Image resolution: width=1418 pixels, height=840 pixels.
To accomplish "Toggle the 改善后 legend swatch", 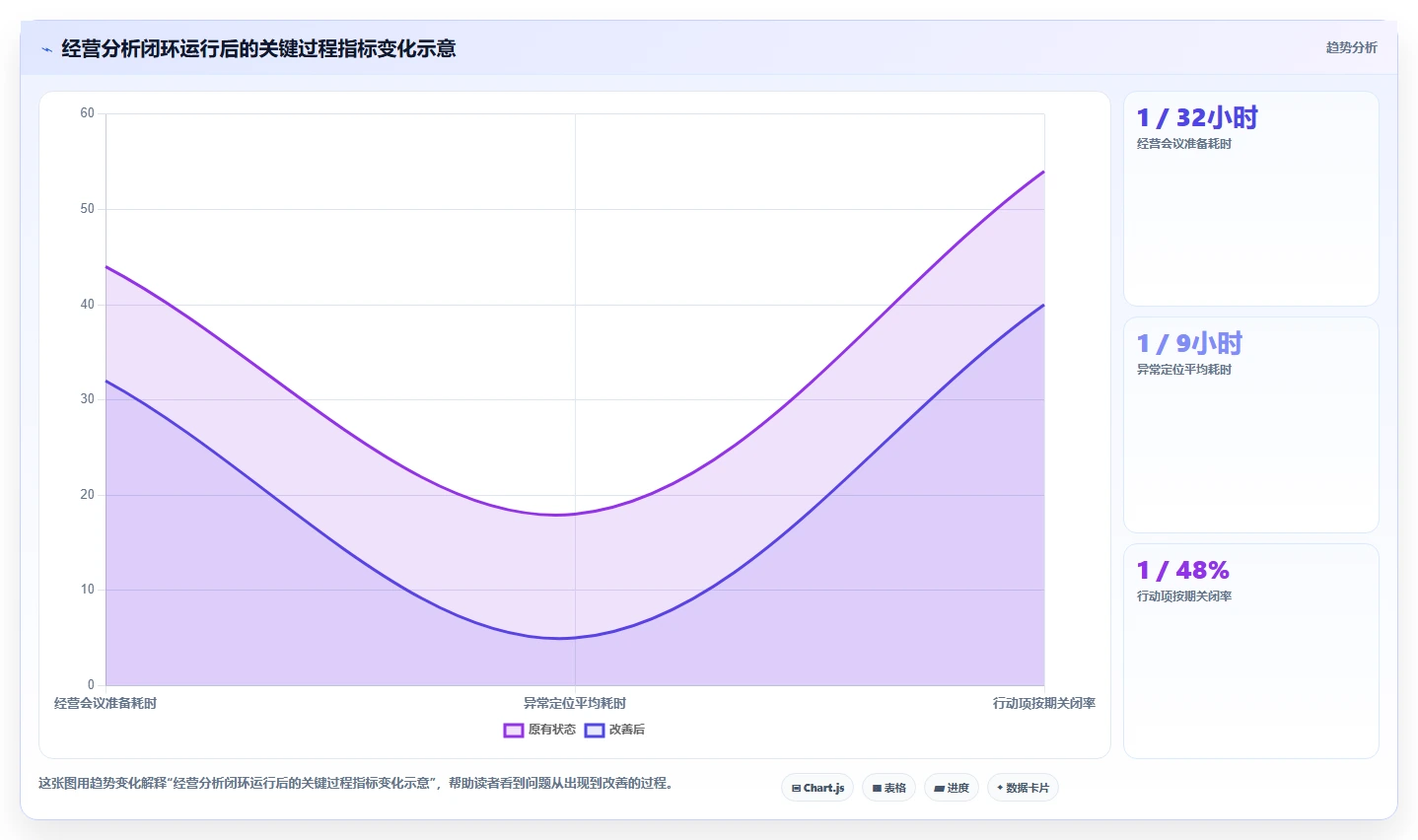I will (x=595, y=731).
